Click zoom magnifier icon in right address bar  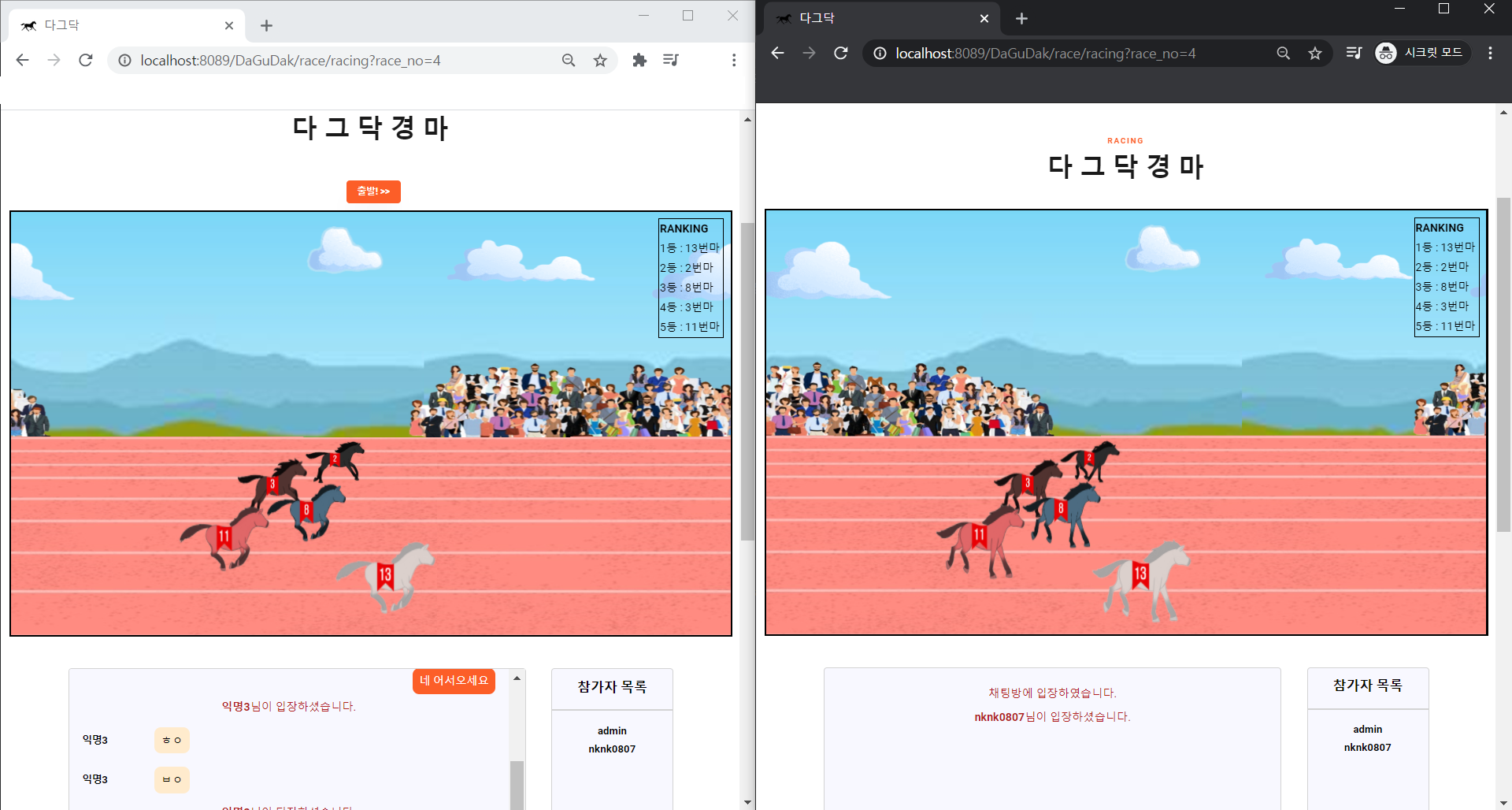pos(1284,53)
